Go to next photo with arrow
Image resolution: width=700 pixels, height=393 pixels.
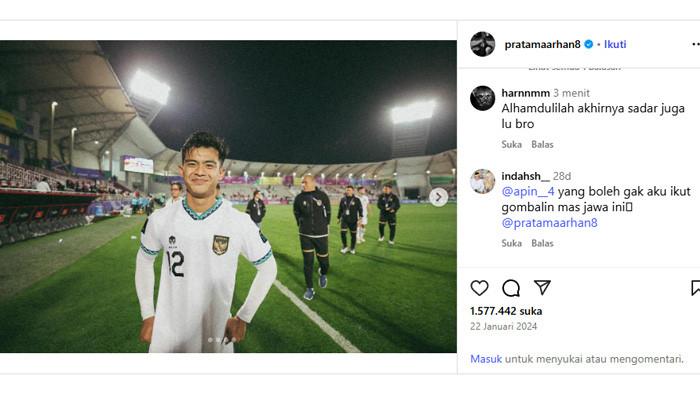(x=438, y=197)
